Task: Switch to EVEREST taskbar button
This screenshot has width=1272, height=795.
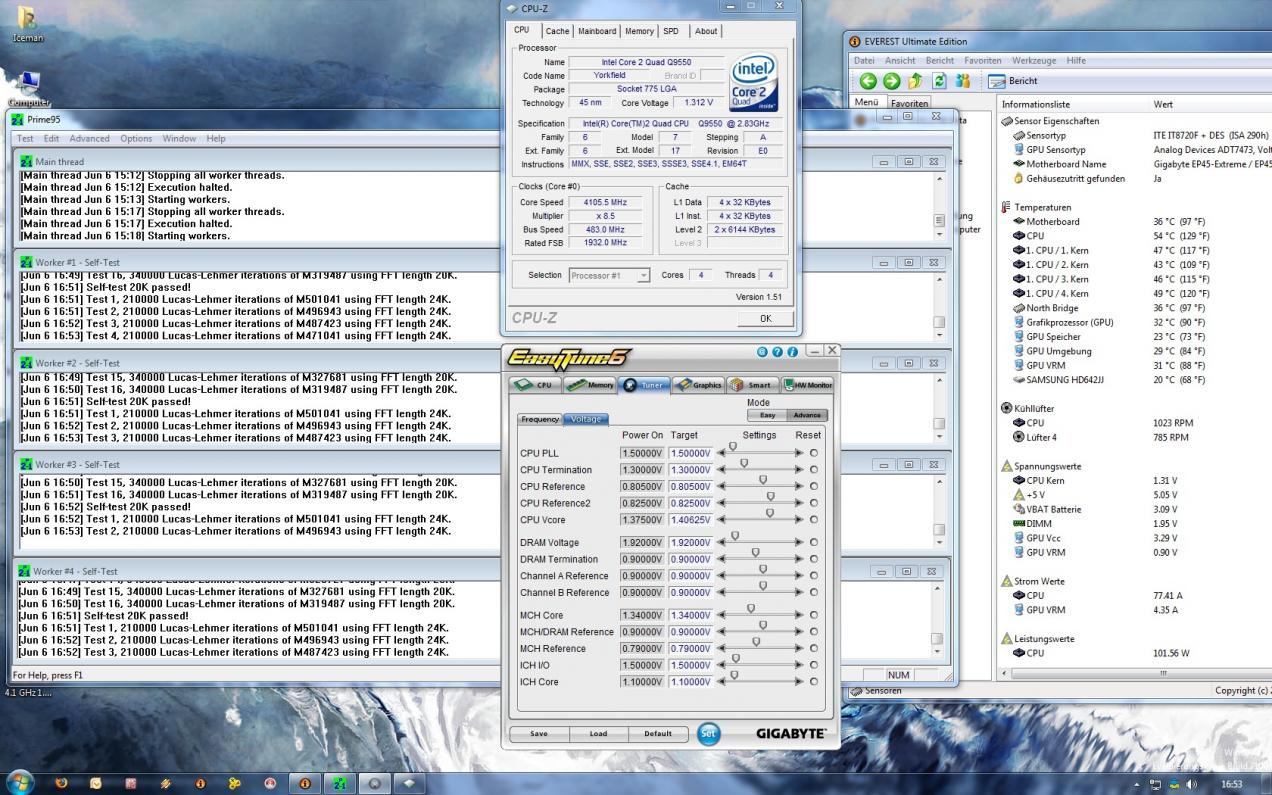Action: (x=304, y=784)
